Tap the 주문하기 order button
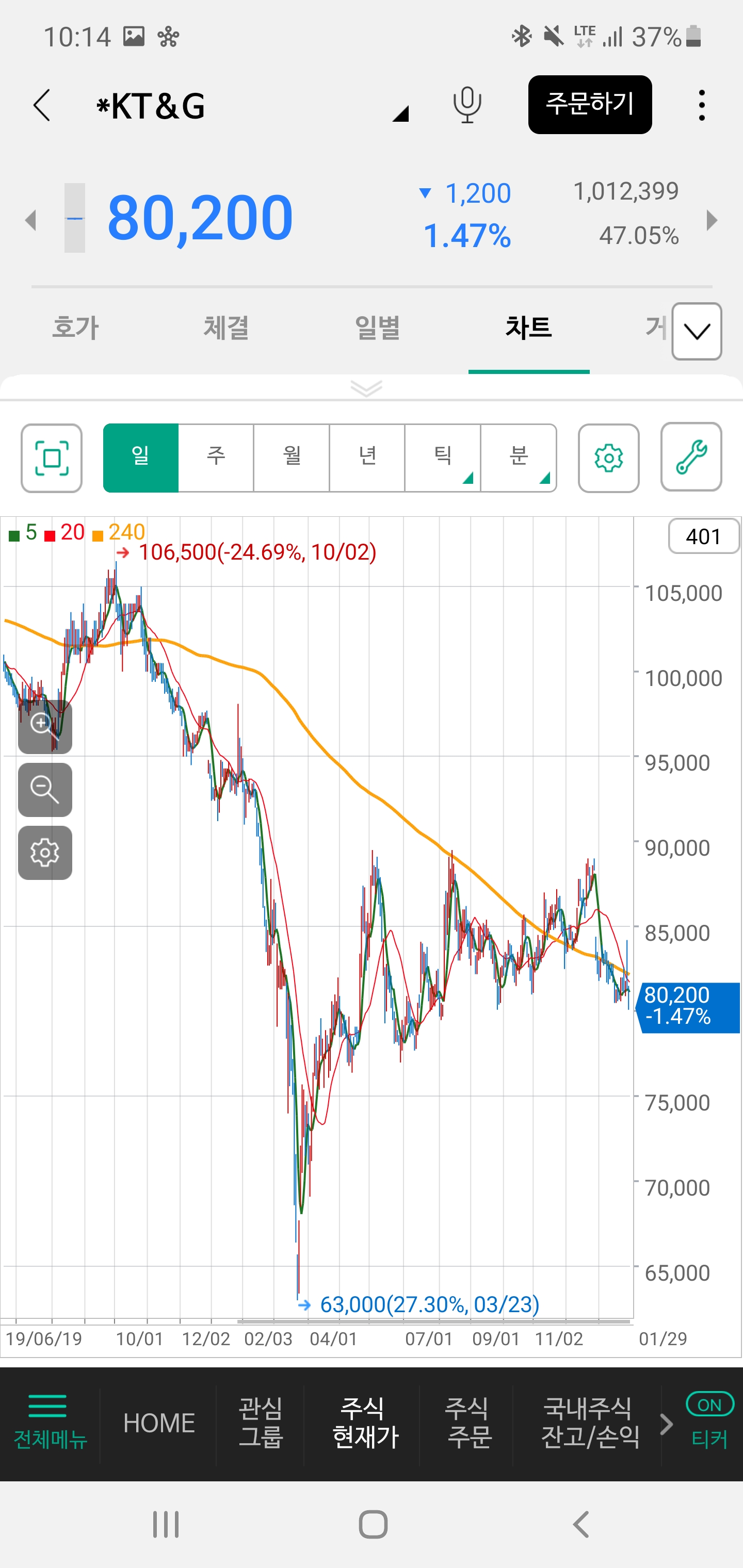 point(590,105)
